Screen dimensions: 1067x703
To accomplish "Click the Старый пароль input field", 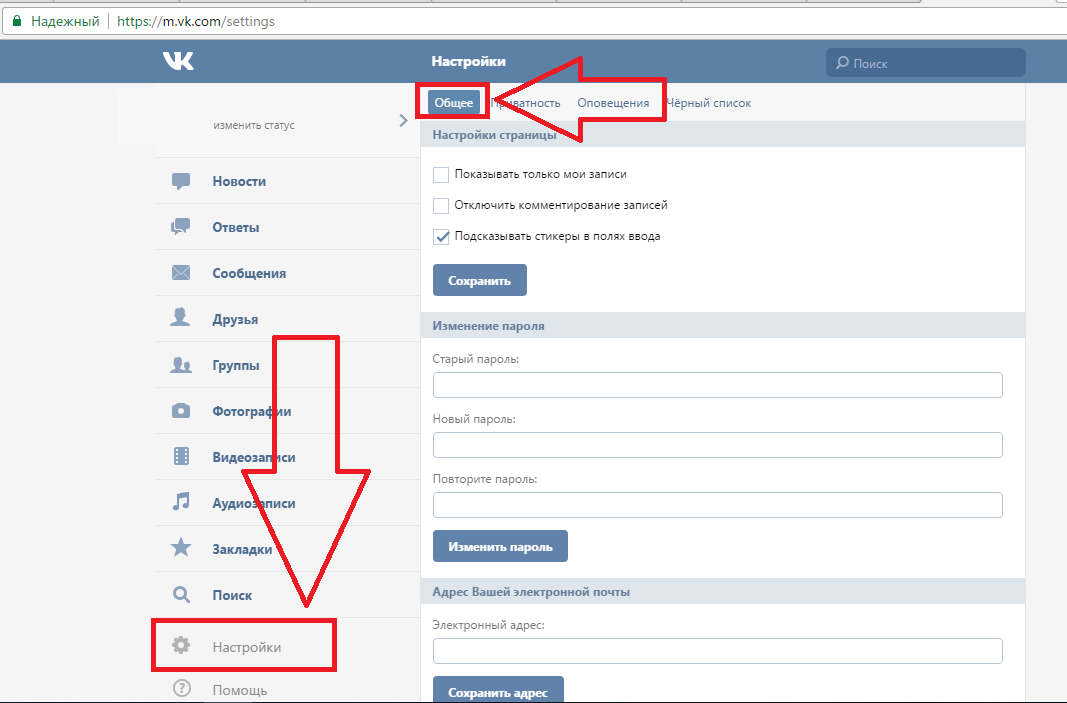I will 717,385.
